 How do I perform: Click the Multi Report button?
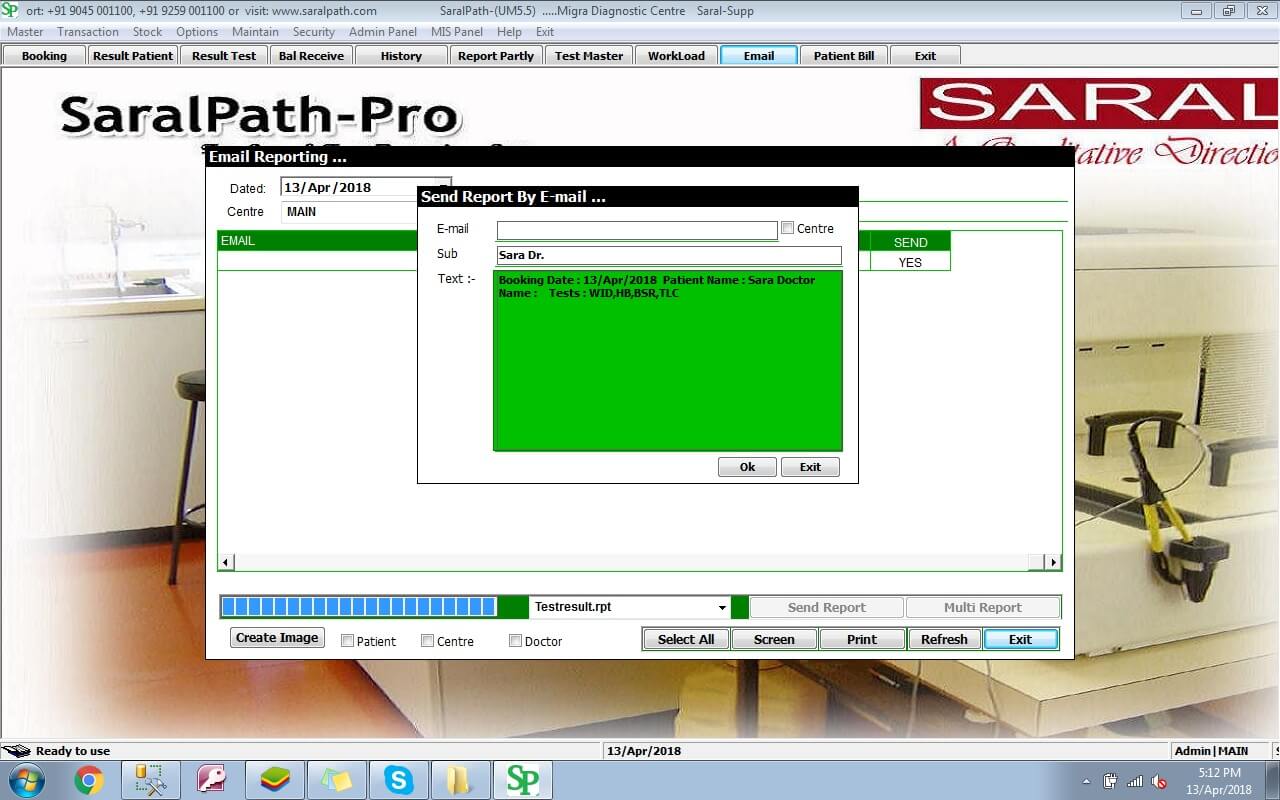pyautogui.click(x=983, y=607)
